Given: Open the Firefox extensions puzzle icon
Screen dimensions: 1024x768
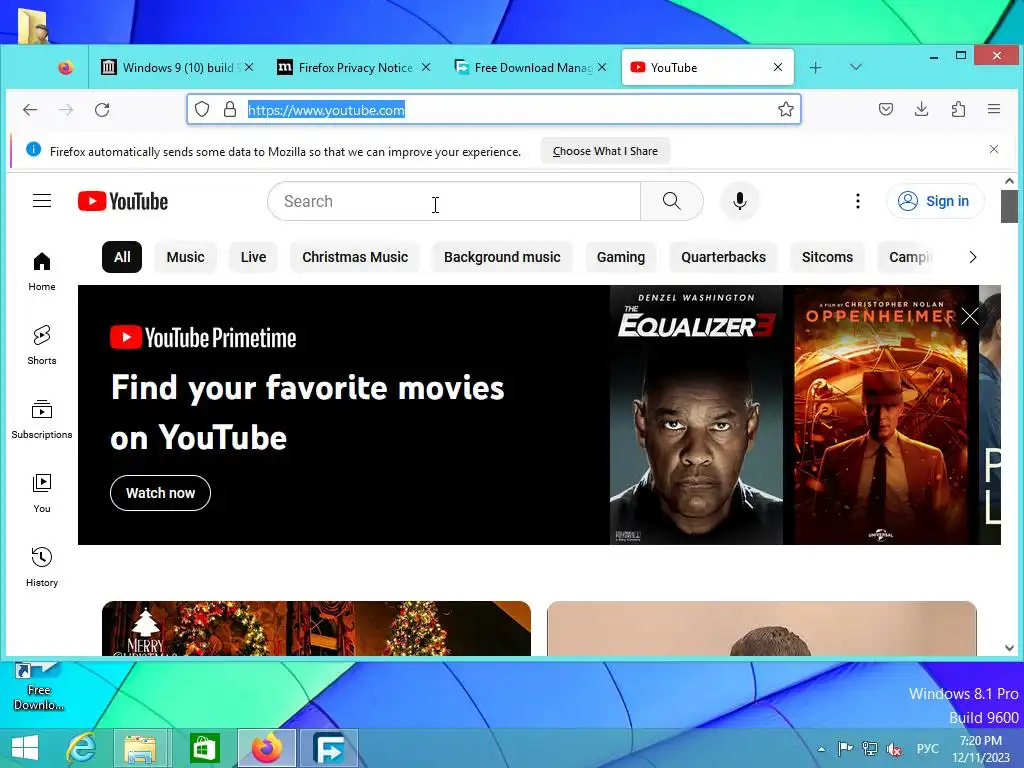Looking at the screenshot, I should tap(958, 109).
